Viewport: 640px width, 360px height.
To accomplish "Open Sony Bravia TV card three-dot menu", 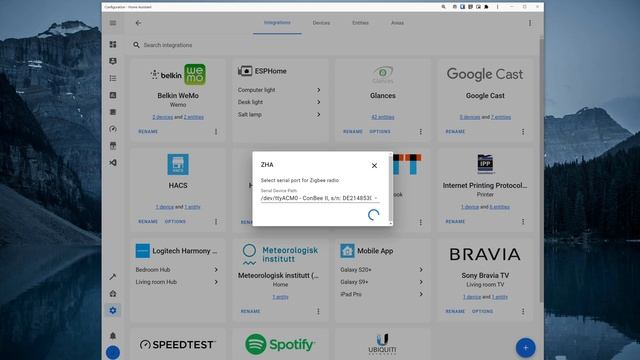I will 523,311.
